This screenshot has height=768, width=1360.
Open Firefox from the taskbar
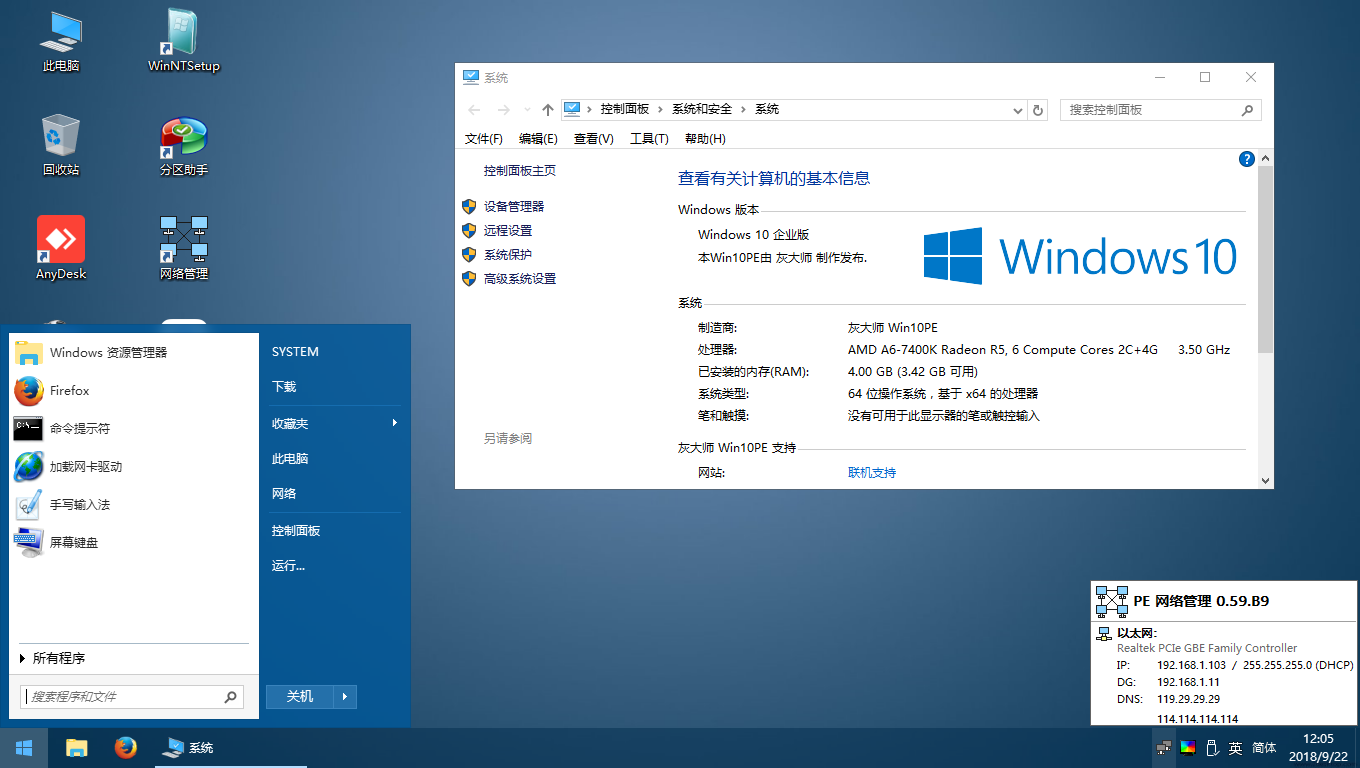click(x=125, y=748)
